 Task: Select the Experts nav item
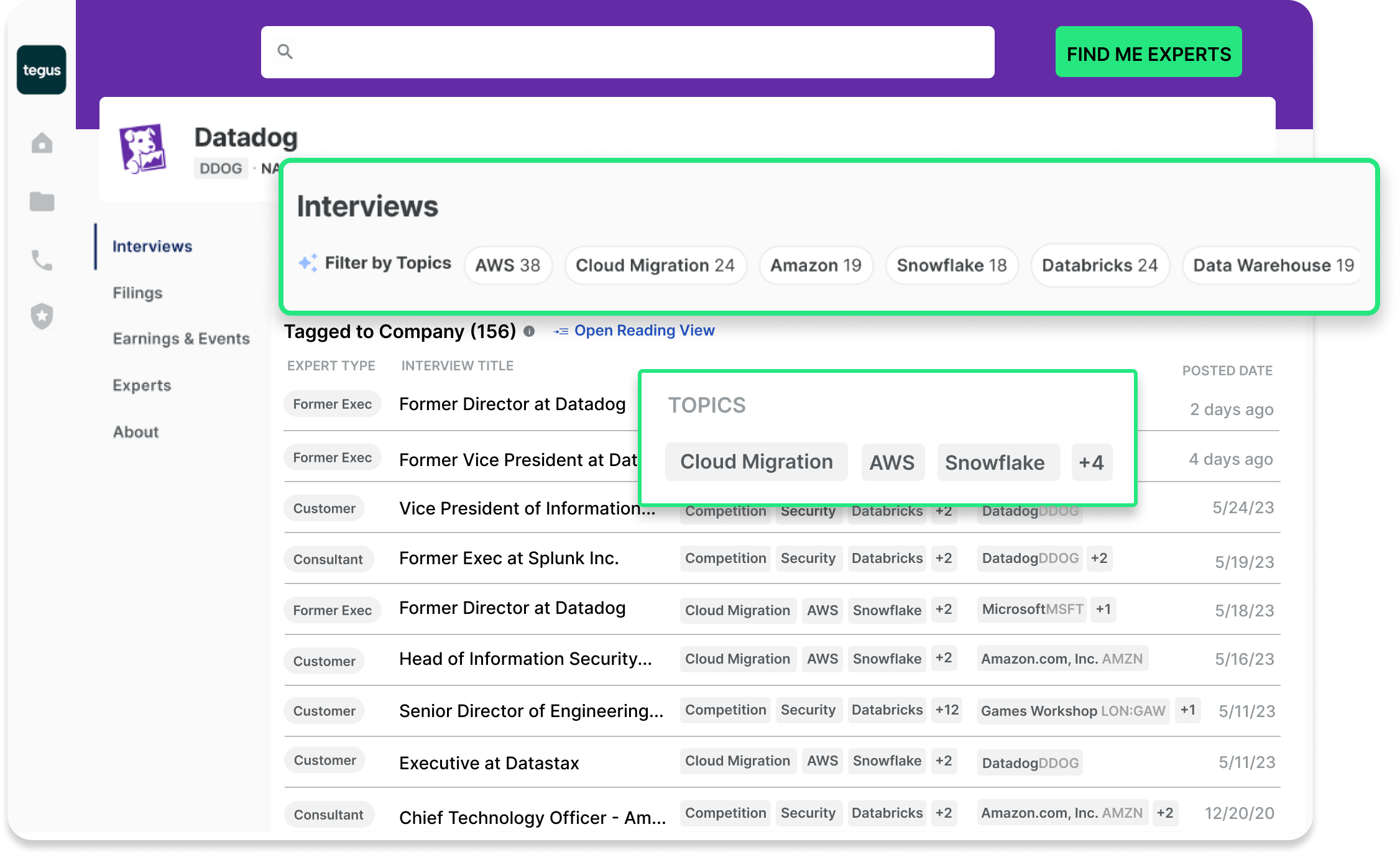click(x=142, y=385)
